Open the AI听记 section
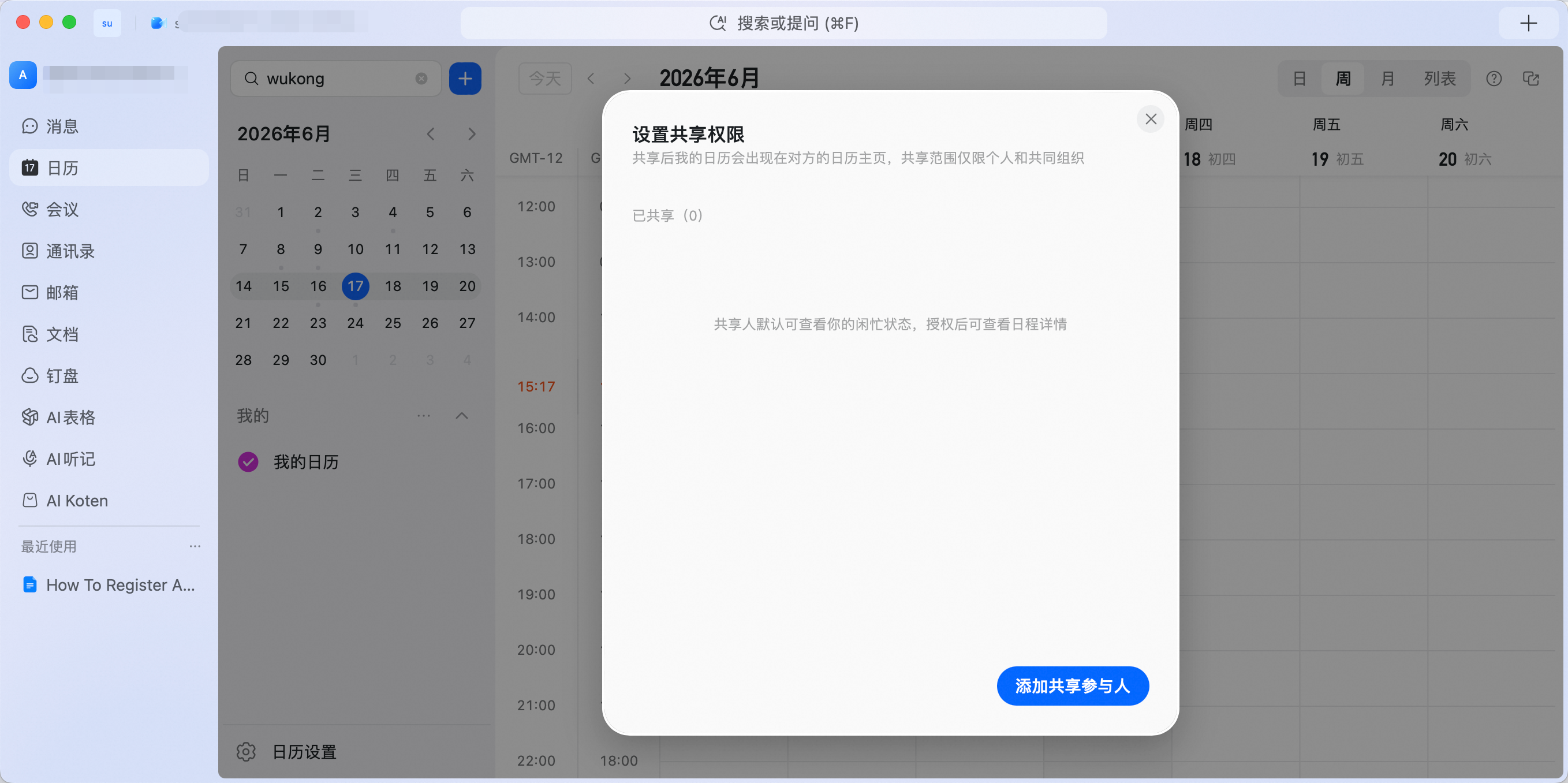This screenshot has height=783, width=1568. 109,458
